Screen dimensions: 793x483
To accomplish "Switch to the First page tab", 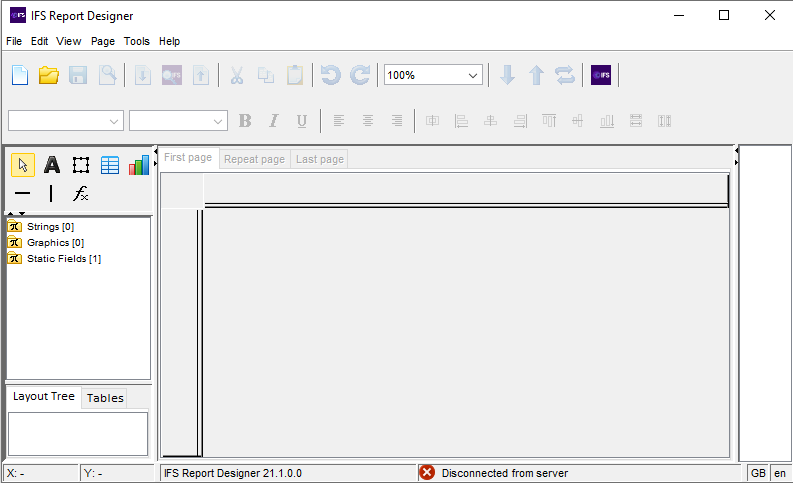I will pyautogui.click(x=188, y=158).
